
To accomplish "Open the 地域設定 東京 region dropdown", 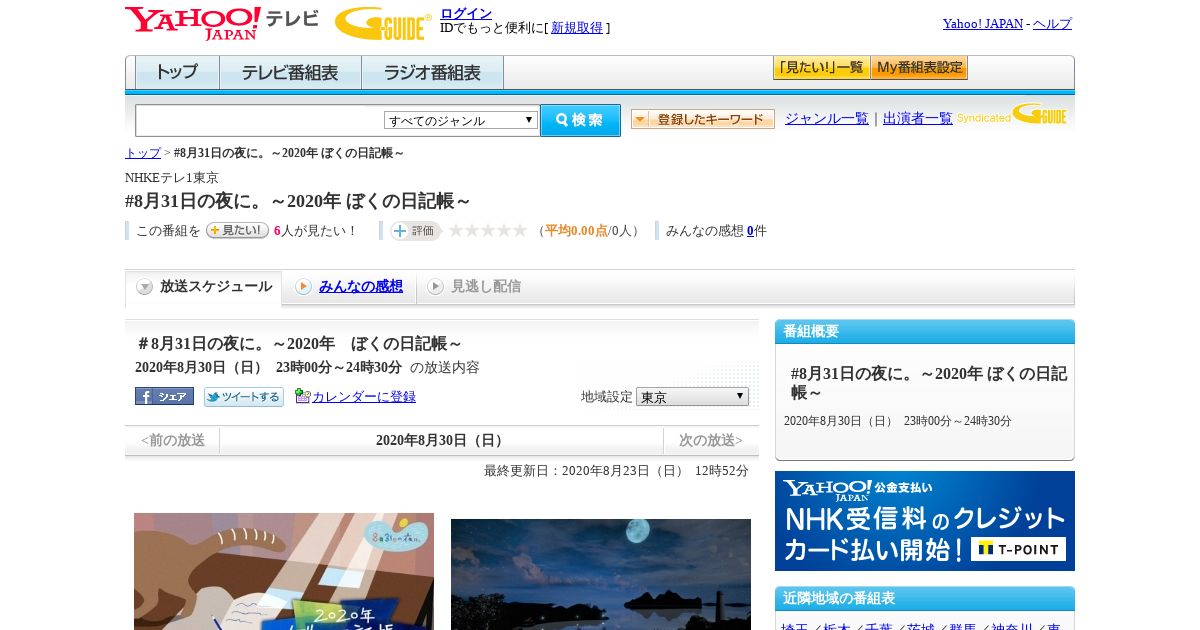I will 692,397.
